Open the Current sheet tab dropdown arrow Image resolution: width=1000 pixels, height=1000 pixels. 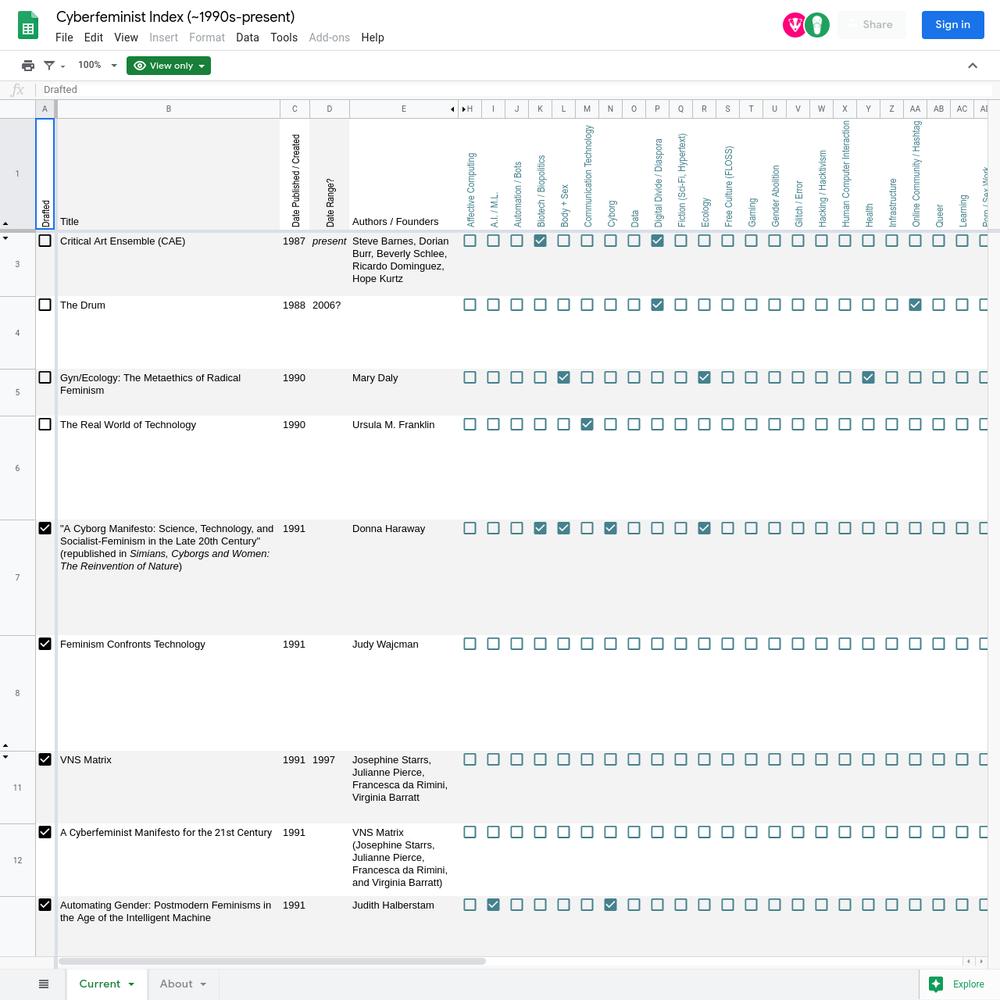[131, 984]
